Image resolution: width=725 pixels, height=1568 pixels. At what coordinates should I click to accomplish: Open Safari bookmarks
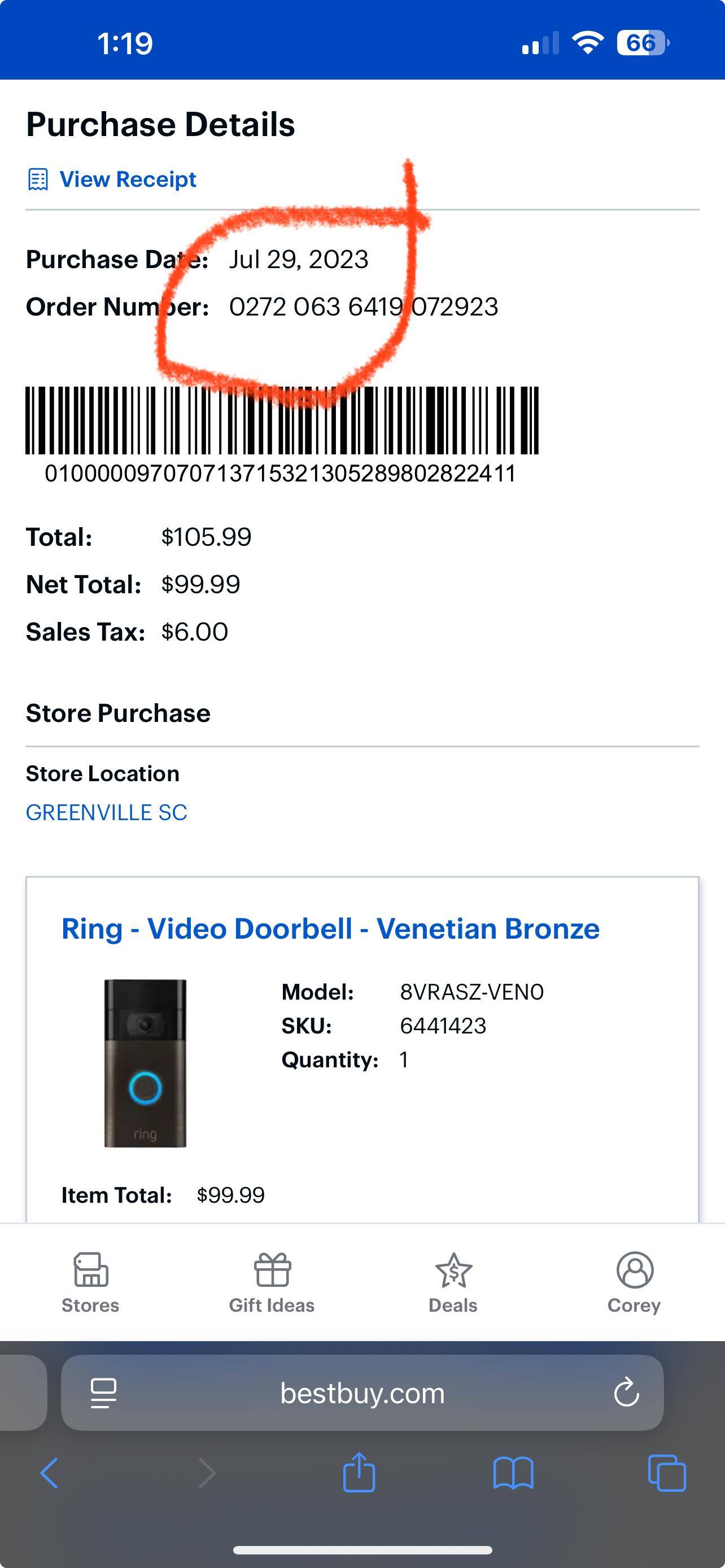[x=513, y=1473]
